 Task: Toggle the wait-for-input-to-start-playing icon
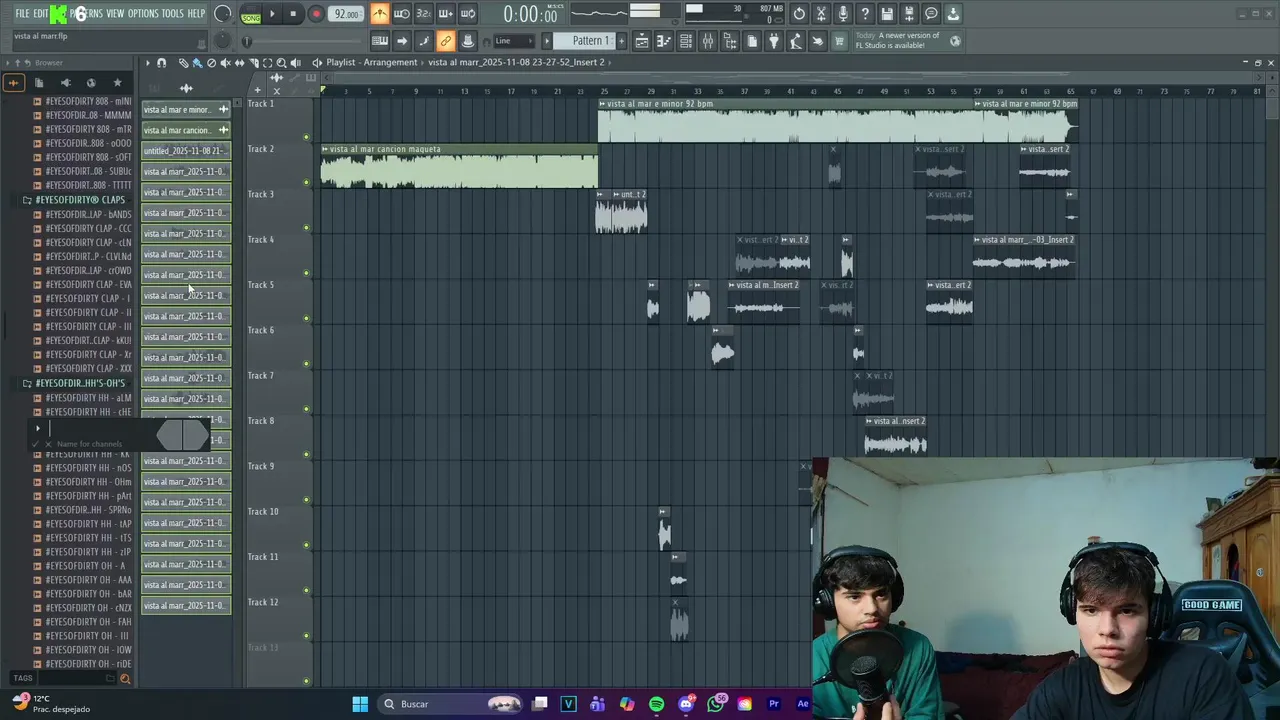click(x=402, y=14)
